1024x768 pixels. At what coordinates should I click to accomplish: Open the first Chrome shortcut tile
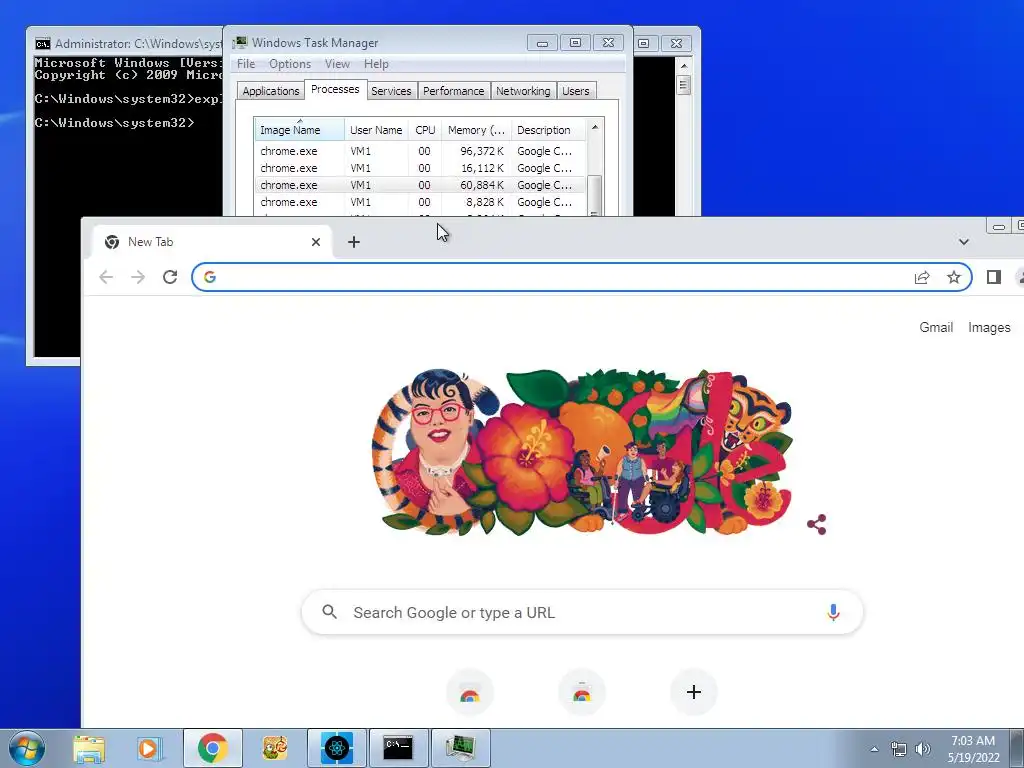470,692
